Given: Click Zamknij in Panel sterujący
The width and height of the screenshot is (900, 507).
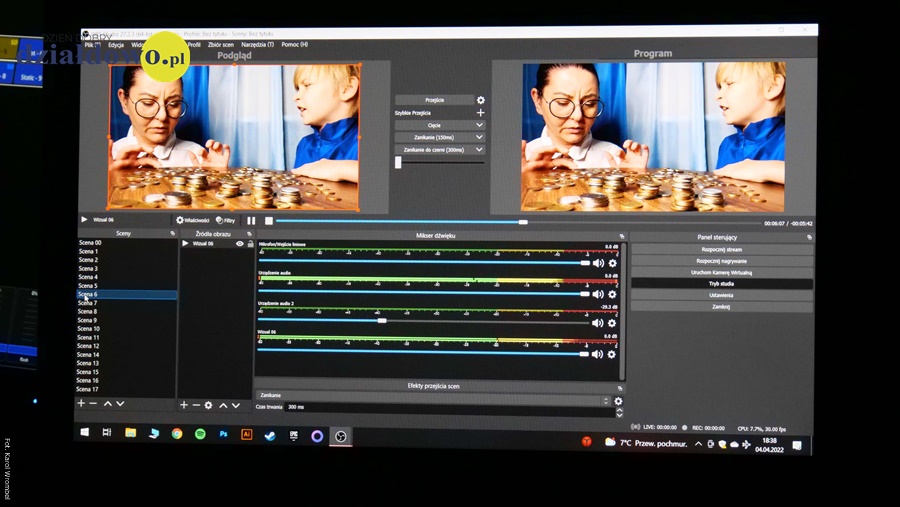Looking at the screenshot, I should pyautogui.click(x=721, y=307).
